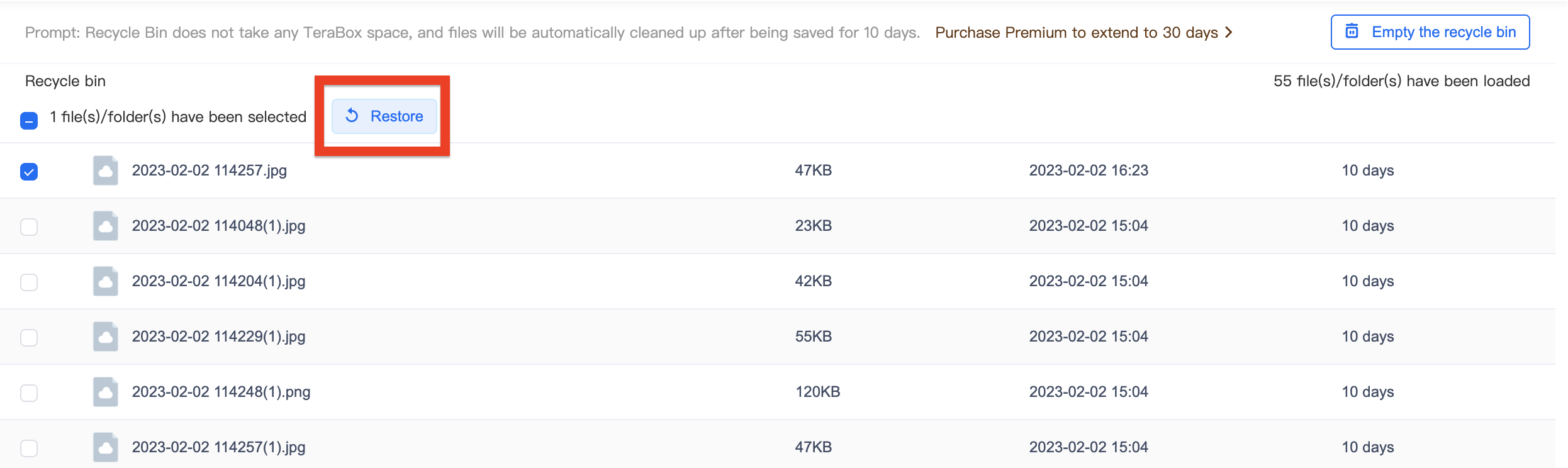Click the circular arrow Restore icon
This screenshot has height=468, width=1568.
pos(352,116)
